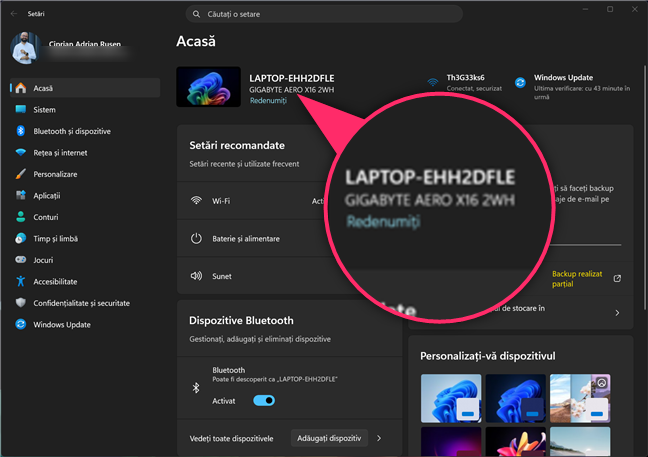Open the Acasă home icon in sidebar
Image resolution: width=648 pixels, height=457 pixels.
21,88
